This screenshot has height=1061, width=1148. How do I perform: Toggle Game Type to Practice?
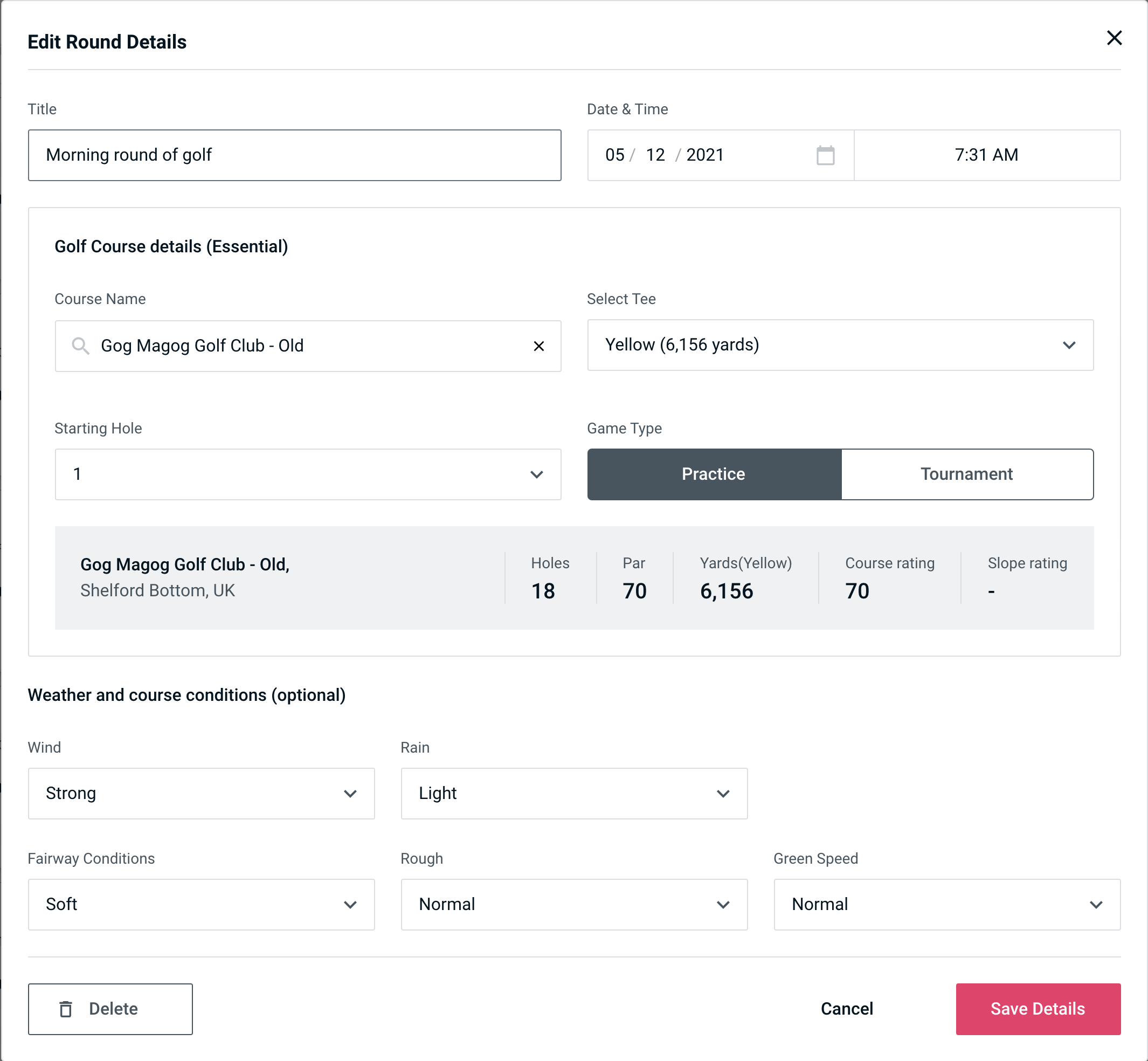pyautogui.click(x=713, y=474)
